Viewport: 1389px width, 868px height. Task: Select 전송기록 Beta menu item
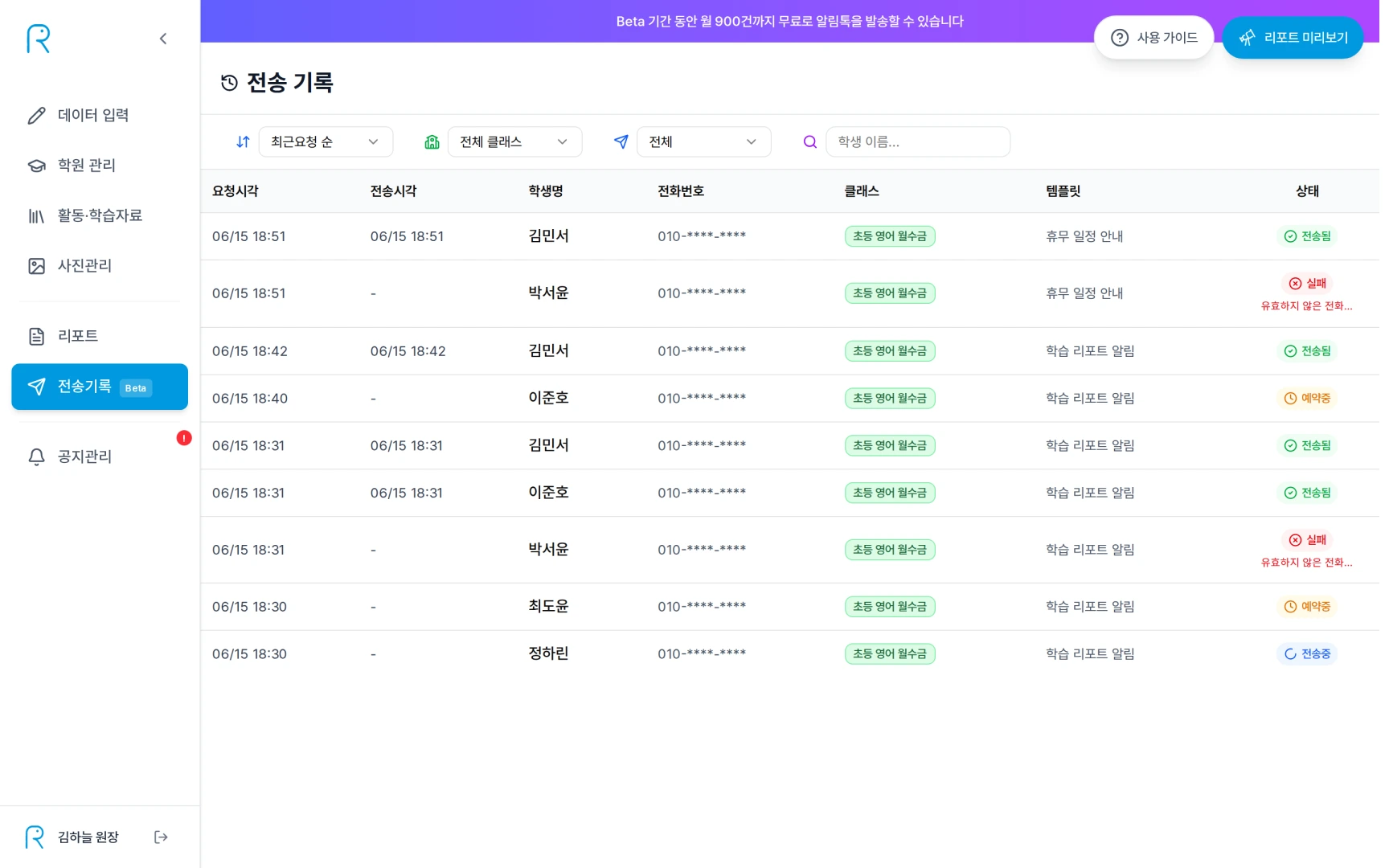click(100, 387)
